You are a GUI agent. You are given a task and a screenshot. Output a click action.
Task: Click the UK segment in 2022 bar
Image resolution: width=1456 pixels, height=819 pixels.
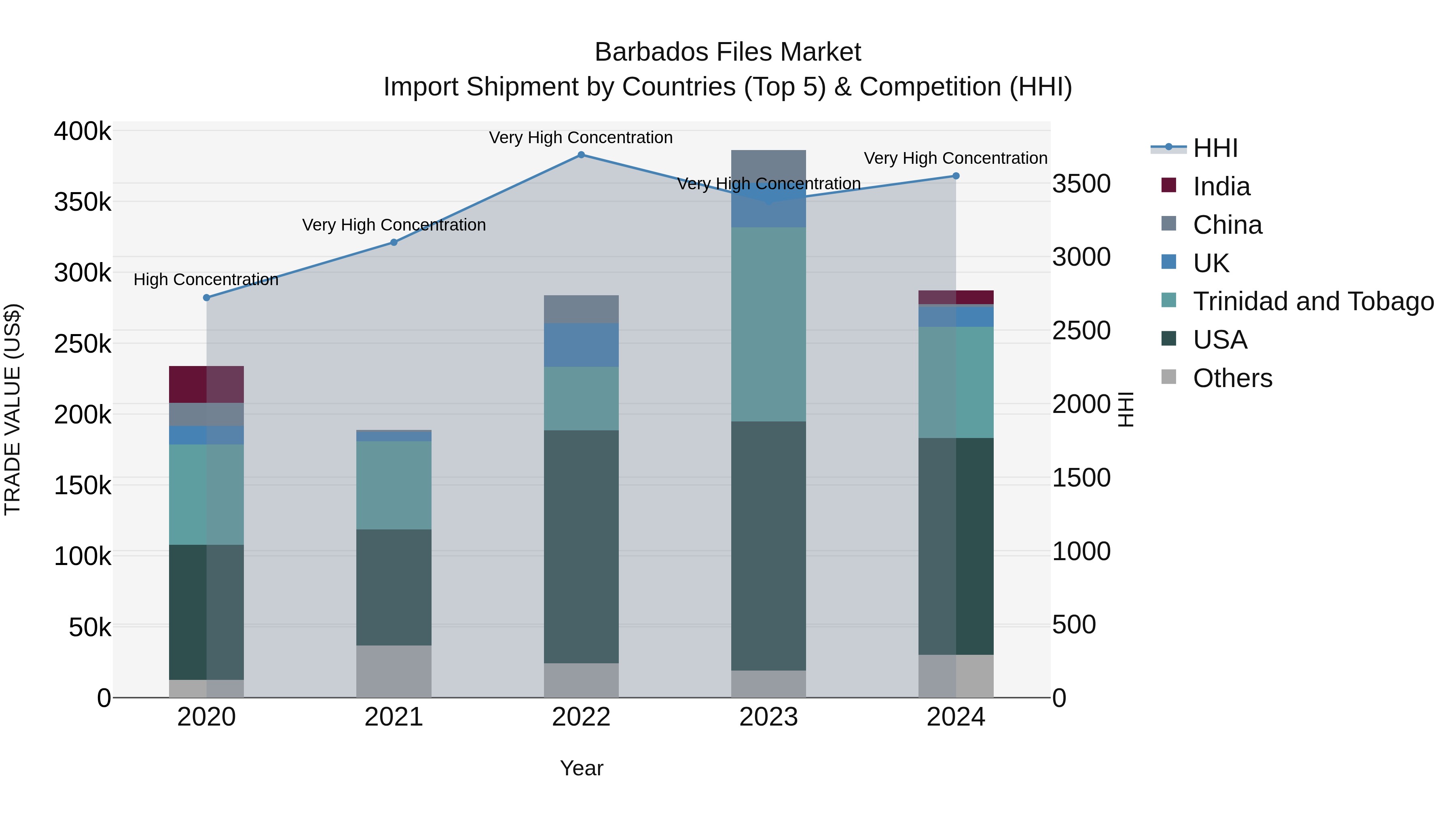pos(581,345)
